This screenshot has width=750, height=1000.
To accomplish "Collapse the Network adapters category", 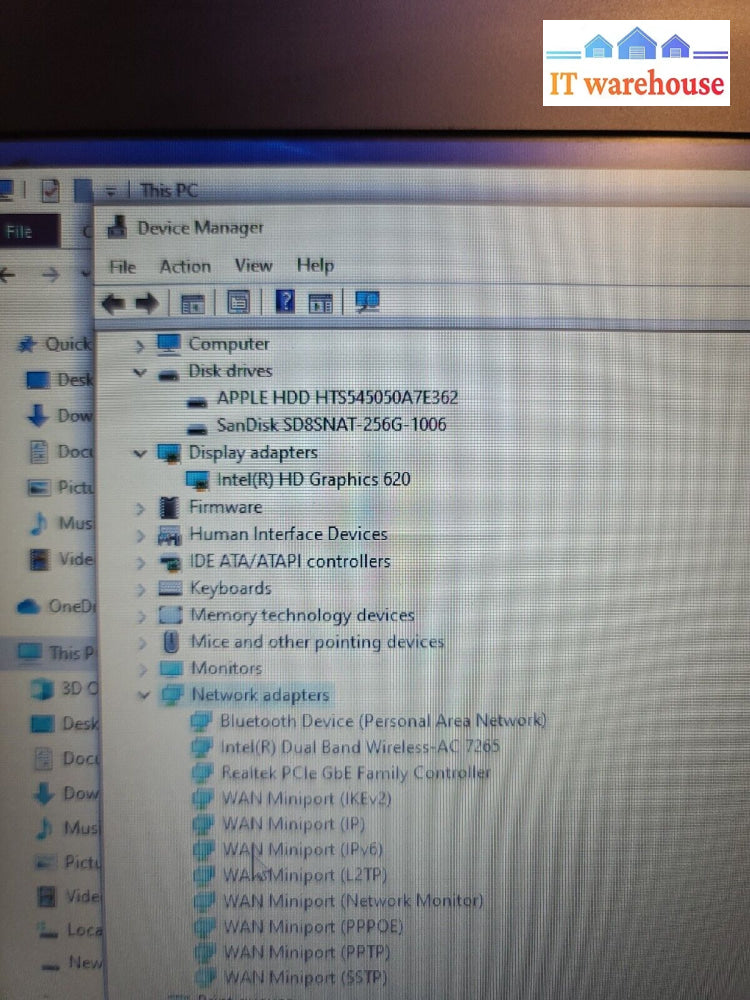I will (x=143, y=694).
